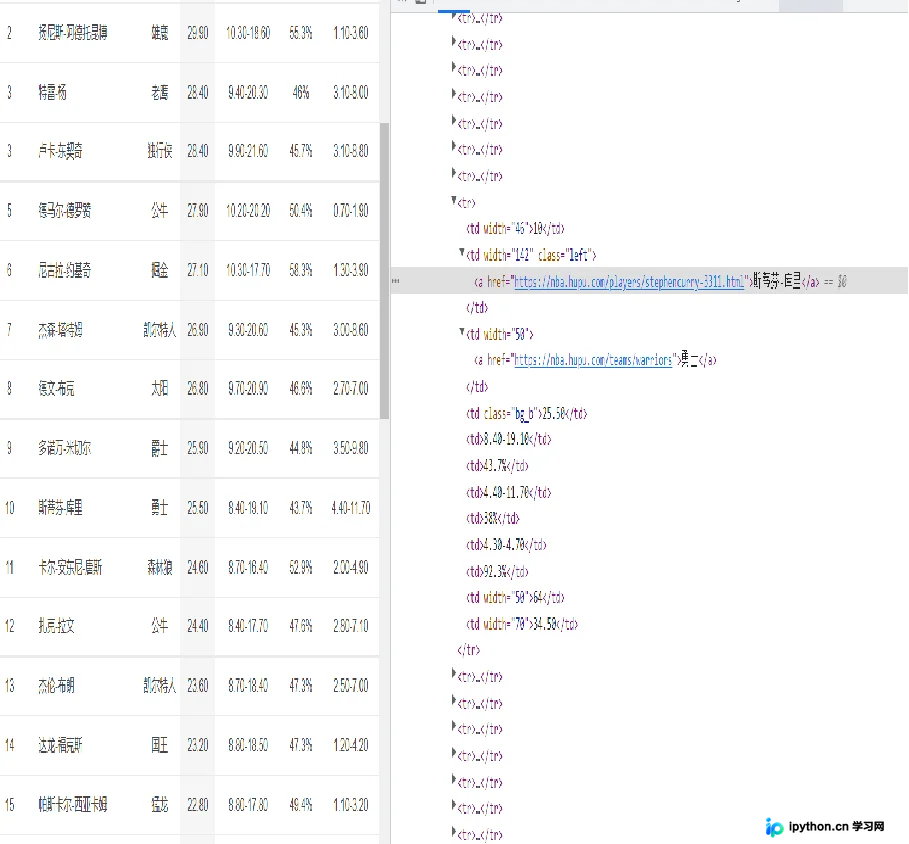
Task: Select the td node with 4.30-4.70
Action: 506,544
